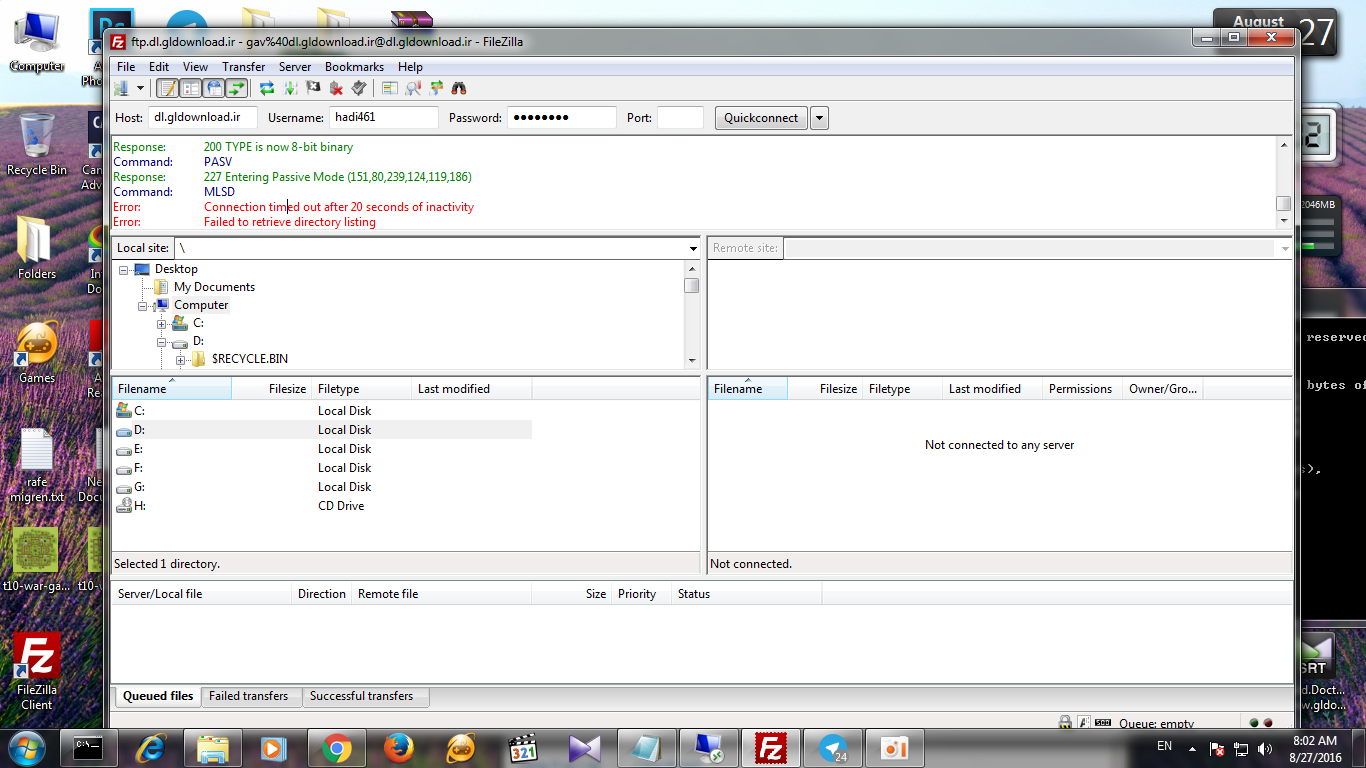Toggle the transfer queue display
Screen dimensions: 1366x768
[236, 88]
